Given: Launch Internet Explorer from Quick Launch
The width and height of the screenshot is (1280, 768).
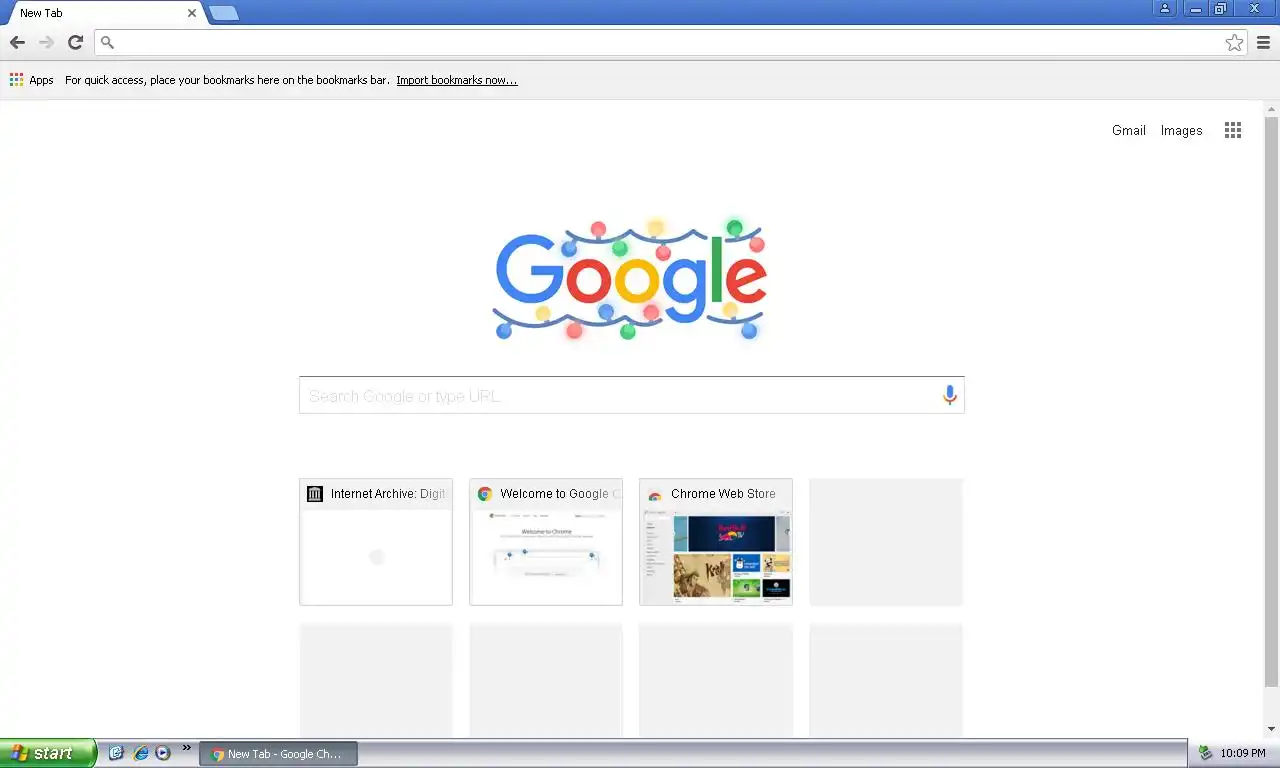Looking at the screenshot, I should point(140,753).
